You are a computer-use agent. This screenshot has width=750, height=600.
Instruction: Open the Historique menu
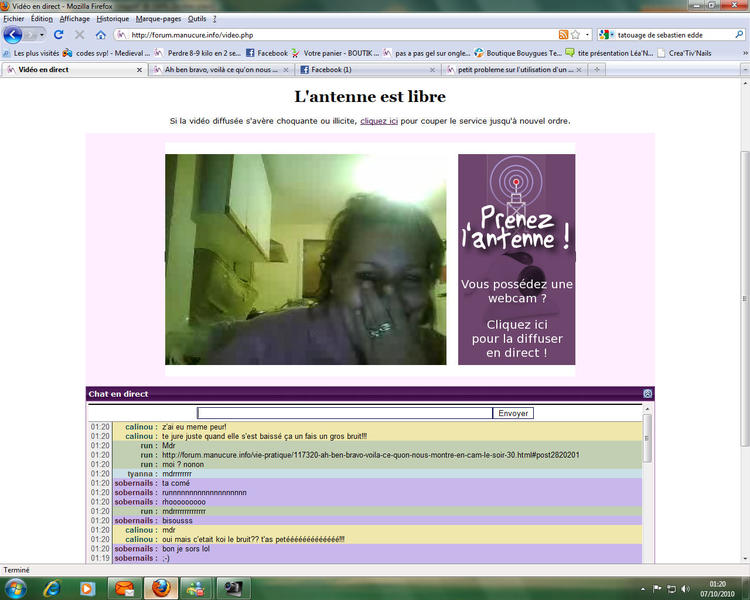(112, 19)
